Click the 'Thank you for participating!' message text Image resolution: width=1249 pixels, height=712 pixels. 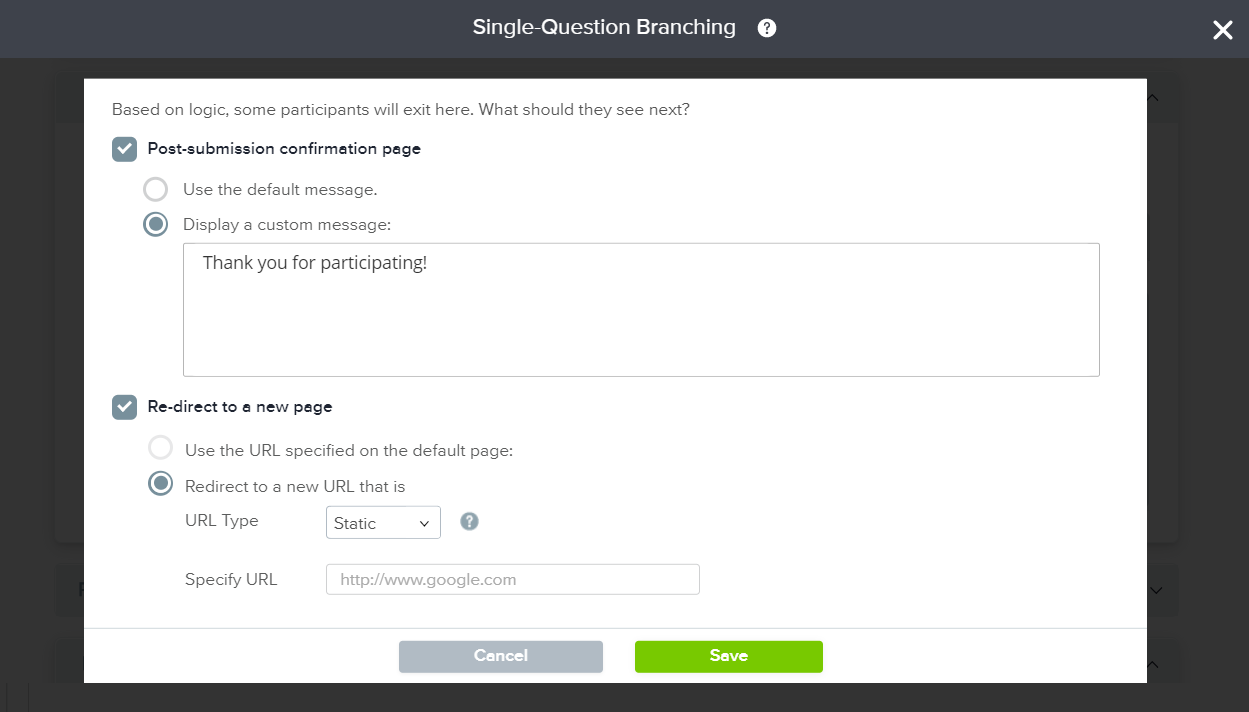[315, 263]
